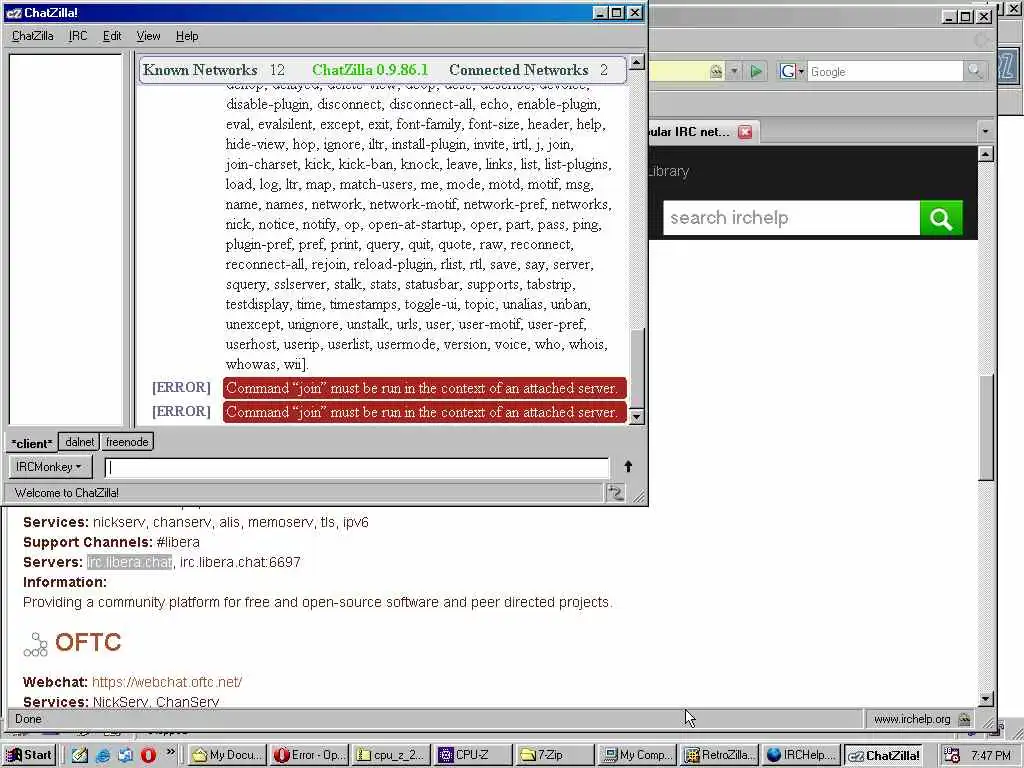Click the ChatZilla window title bar icon
This screenshot has height=768, width=1024.
[x=13, y=12]
